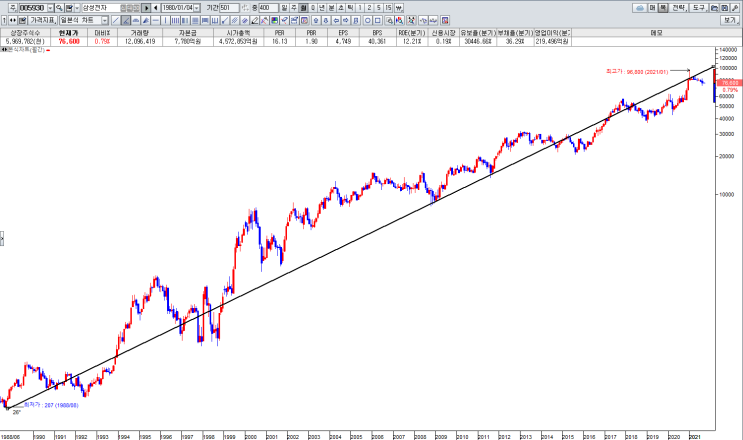Open the 가격지표 indicator menu

pos(43,20)
